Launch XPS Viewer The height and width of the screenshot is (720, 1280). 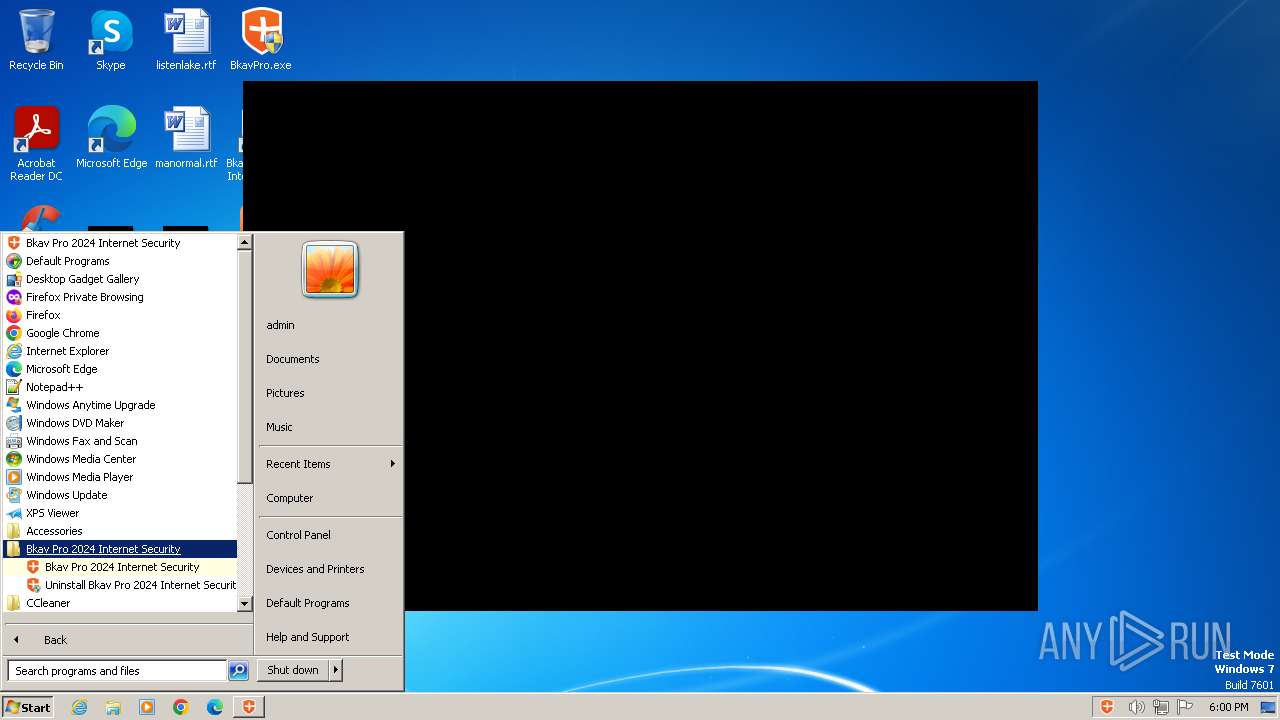120,513
